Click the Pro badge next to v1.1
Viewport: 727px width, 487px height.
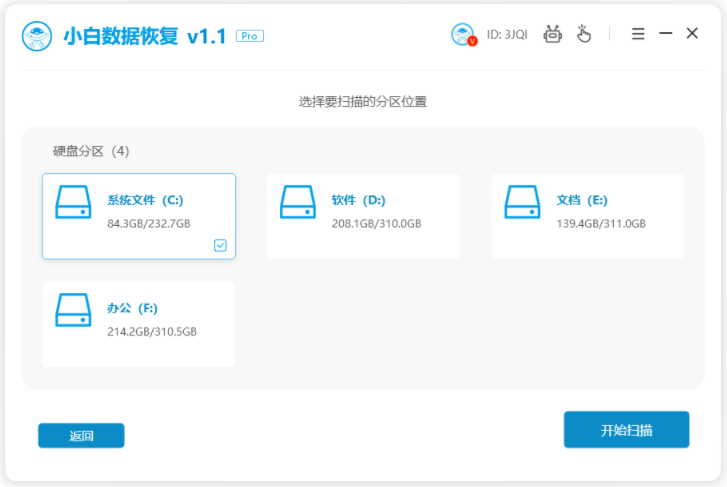[249, 36]
